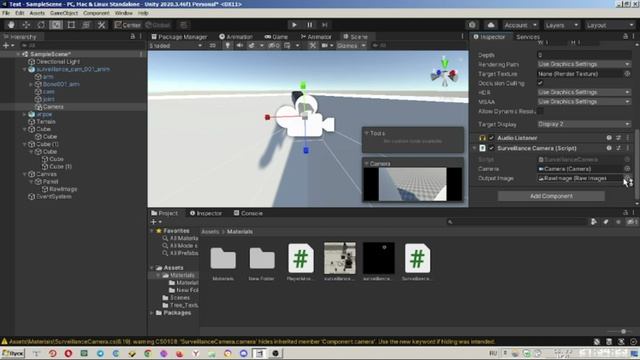Screen dimensions: 640x360
Task: Click the Depth value field
Action: (x=584, y=55)
